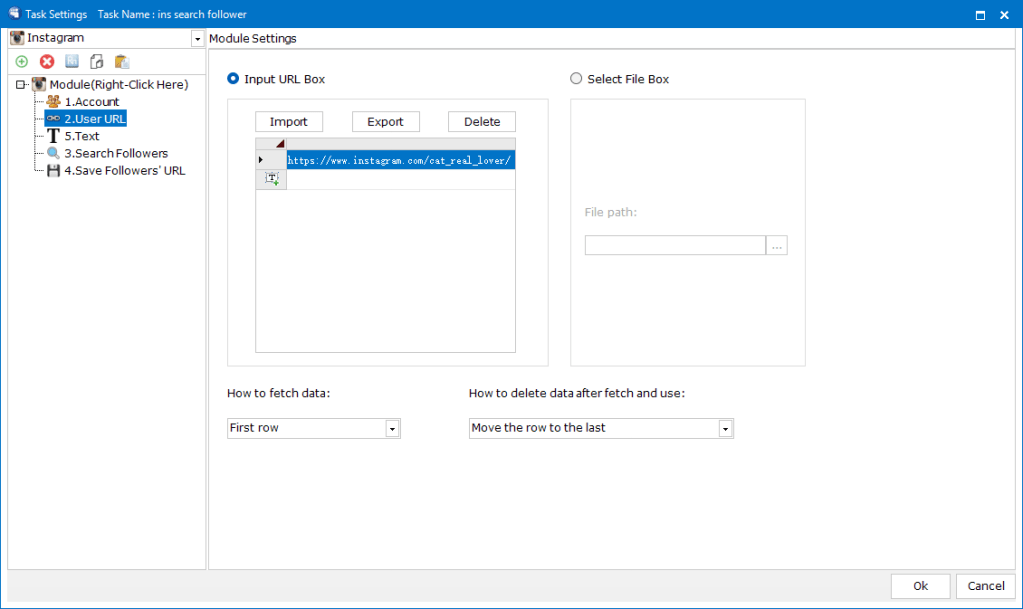Select the 3.Search Followers module
The height and width of the screenshot is (609, 1023).
pos(115,153)
